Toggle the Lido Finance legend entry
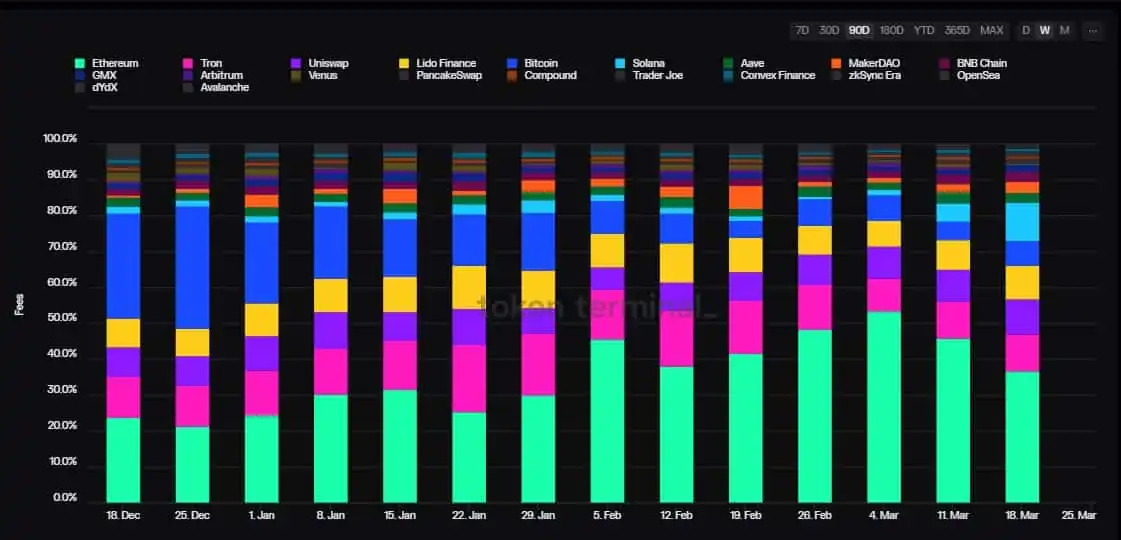1121x540 pixels. coord(437,63)
